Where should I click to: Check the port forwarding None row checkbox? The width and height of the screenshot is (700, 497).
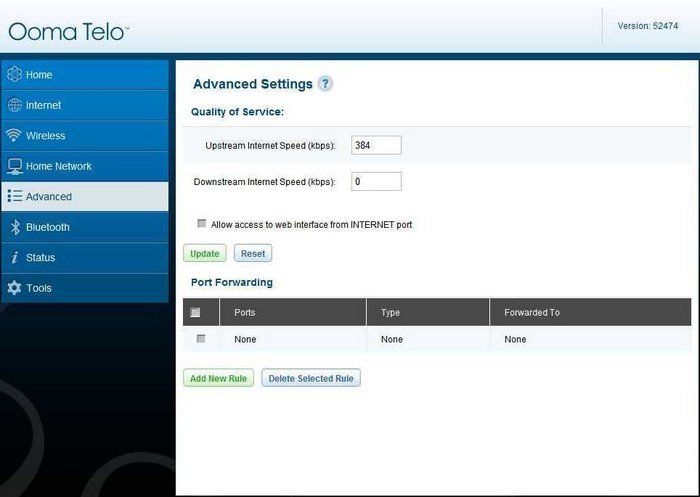pyautogui.click(x=201, y=338)
